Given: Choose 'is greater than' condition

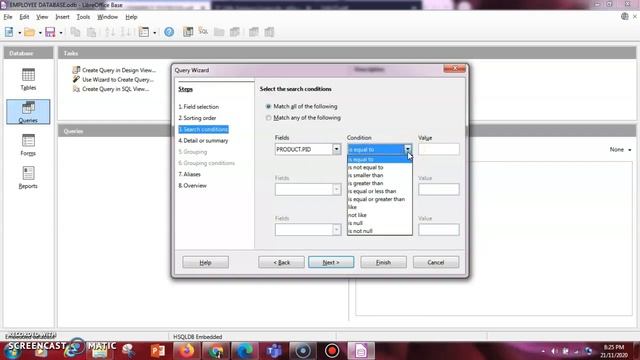Looking at the screenshot, I should click(380, 183).
